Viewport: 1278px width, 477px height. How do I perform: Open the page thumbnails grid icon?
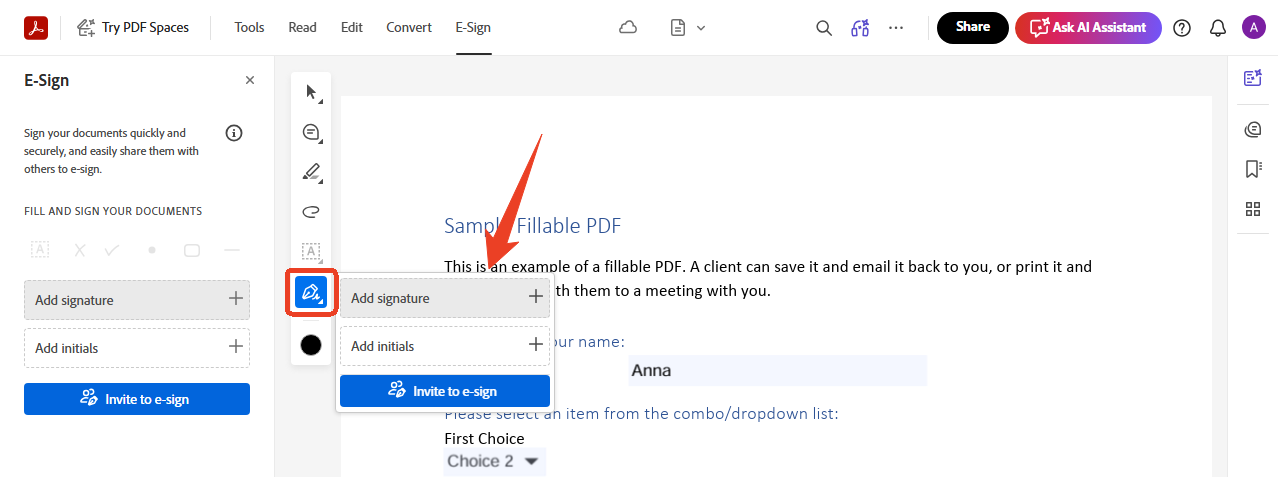(1252, 209)
